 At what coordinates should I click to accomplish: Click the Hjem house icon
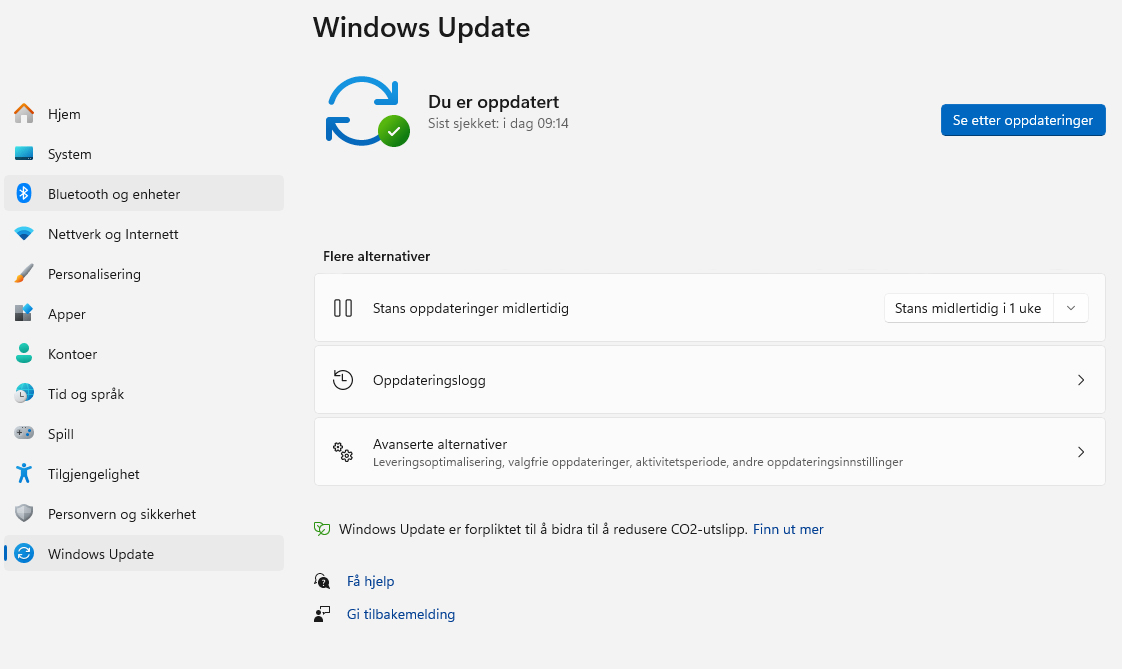(24, 114)
